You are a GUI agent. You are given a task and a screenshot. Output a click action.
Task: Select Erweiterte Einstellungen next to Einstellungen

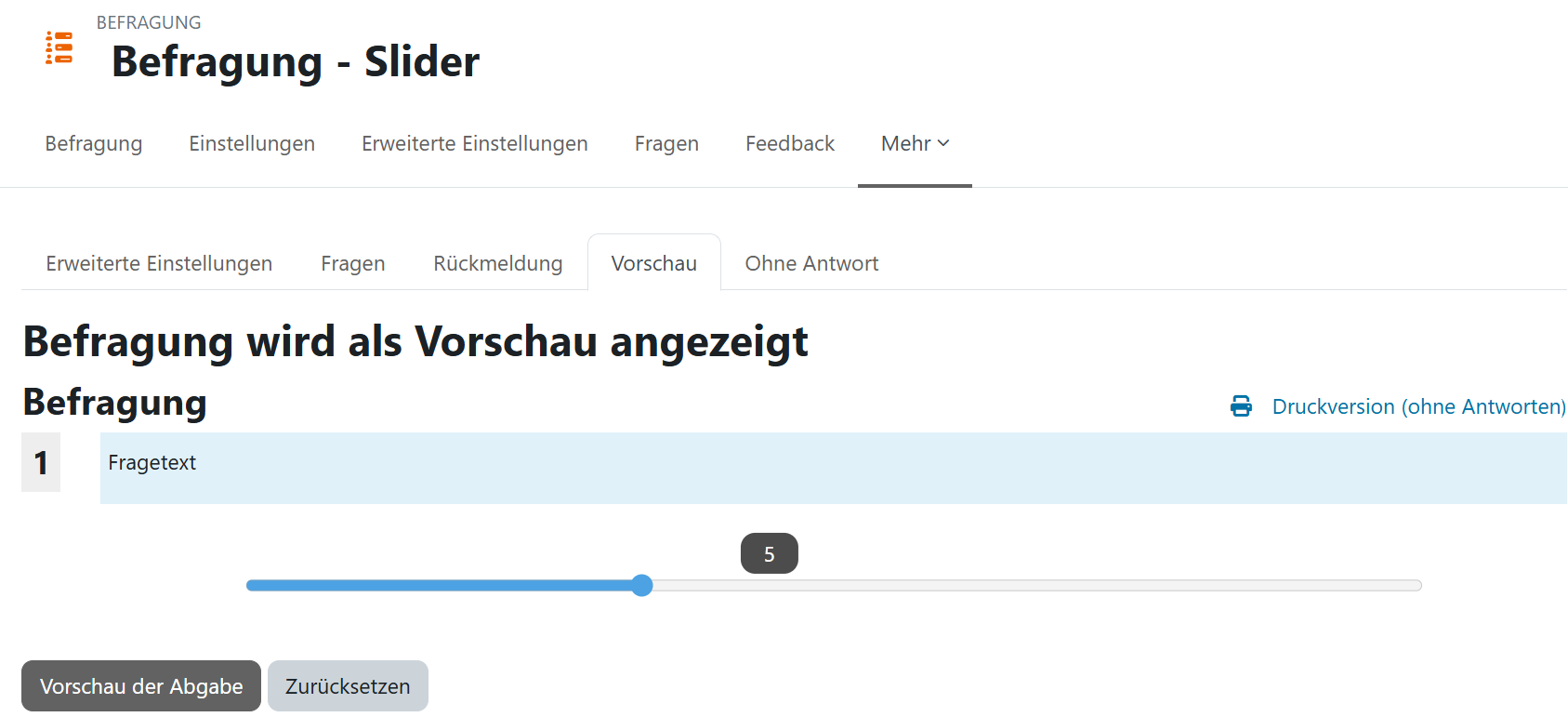pyautogui.click(x=474, y=144)
